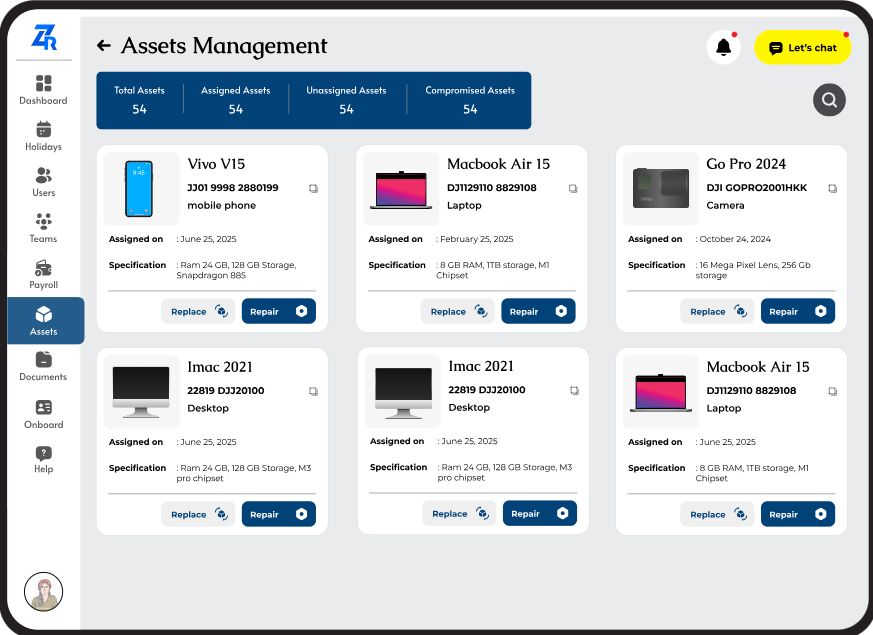
Task: Replace the Macbook Air assigned February 25, 2025
Action: click(458, 311)
